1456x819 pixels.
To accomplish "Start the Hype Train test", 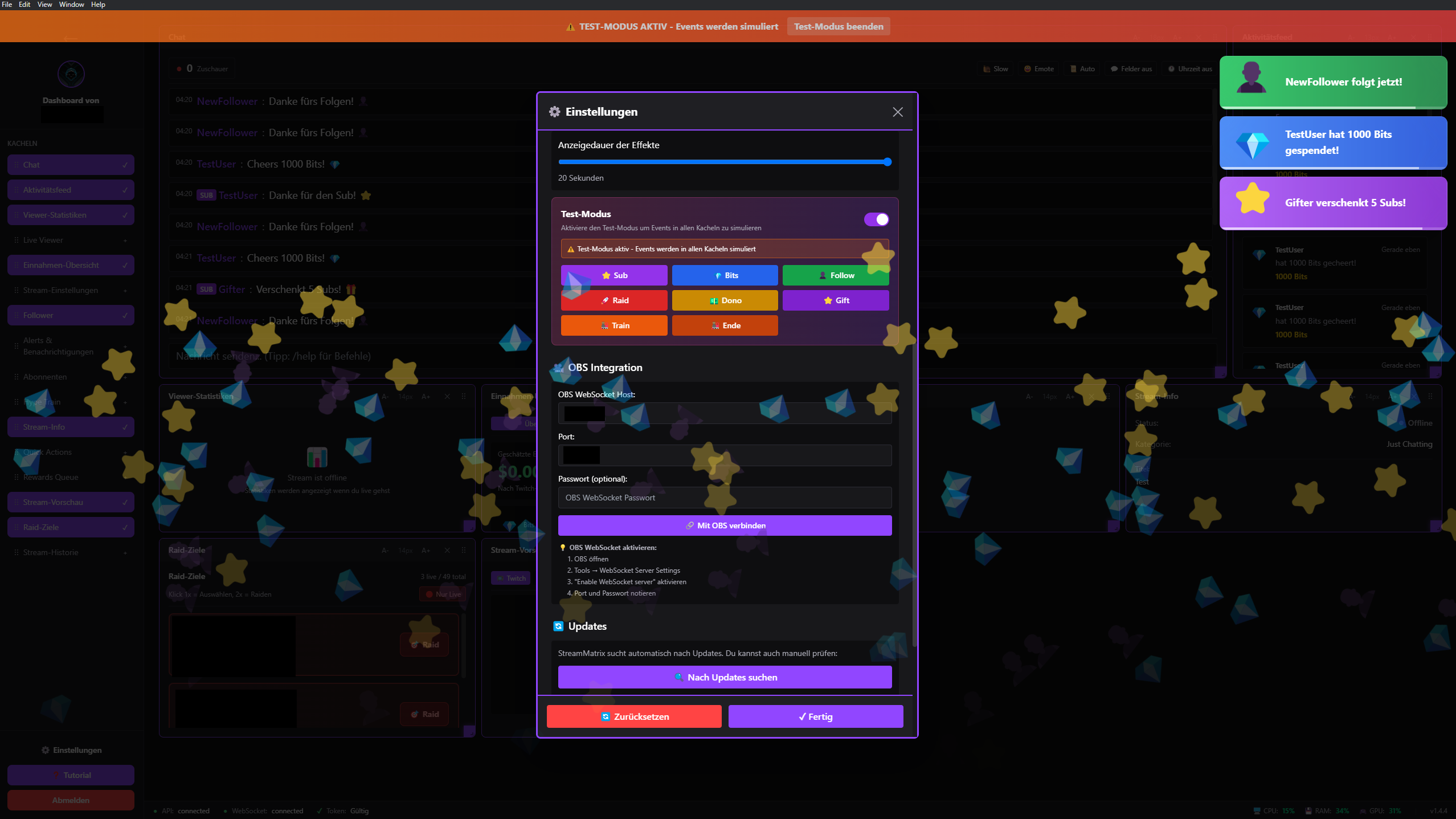I will point(614,325).
